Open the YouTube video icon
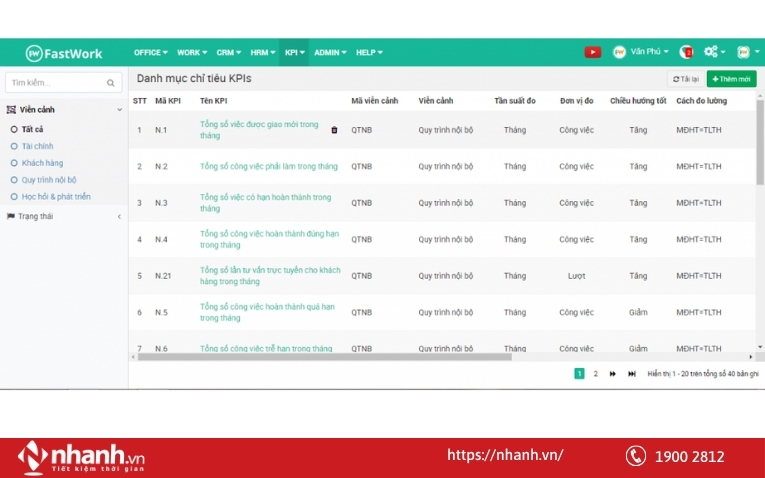765x478 pixels. [592, 52]
